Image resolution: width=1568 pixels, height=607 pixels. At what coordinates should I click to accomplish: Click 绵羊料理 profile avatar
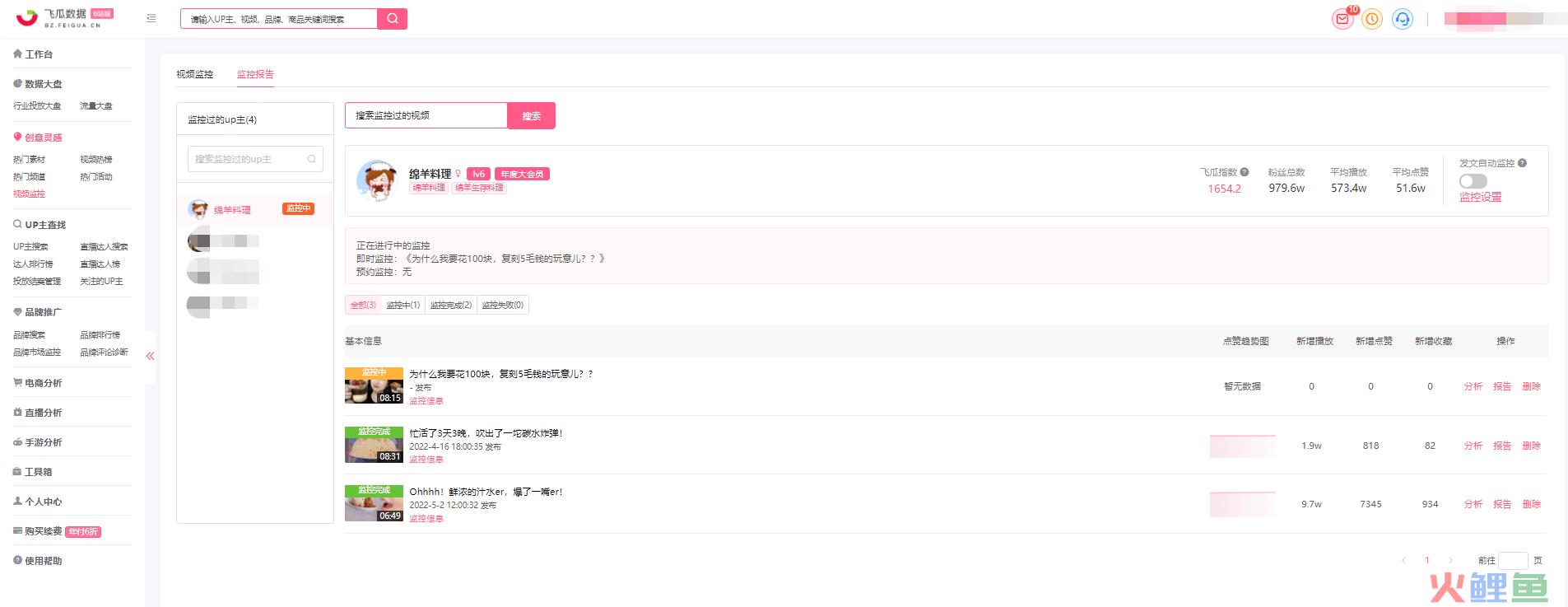[377, 180]
